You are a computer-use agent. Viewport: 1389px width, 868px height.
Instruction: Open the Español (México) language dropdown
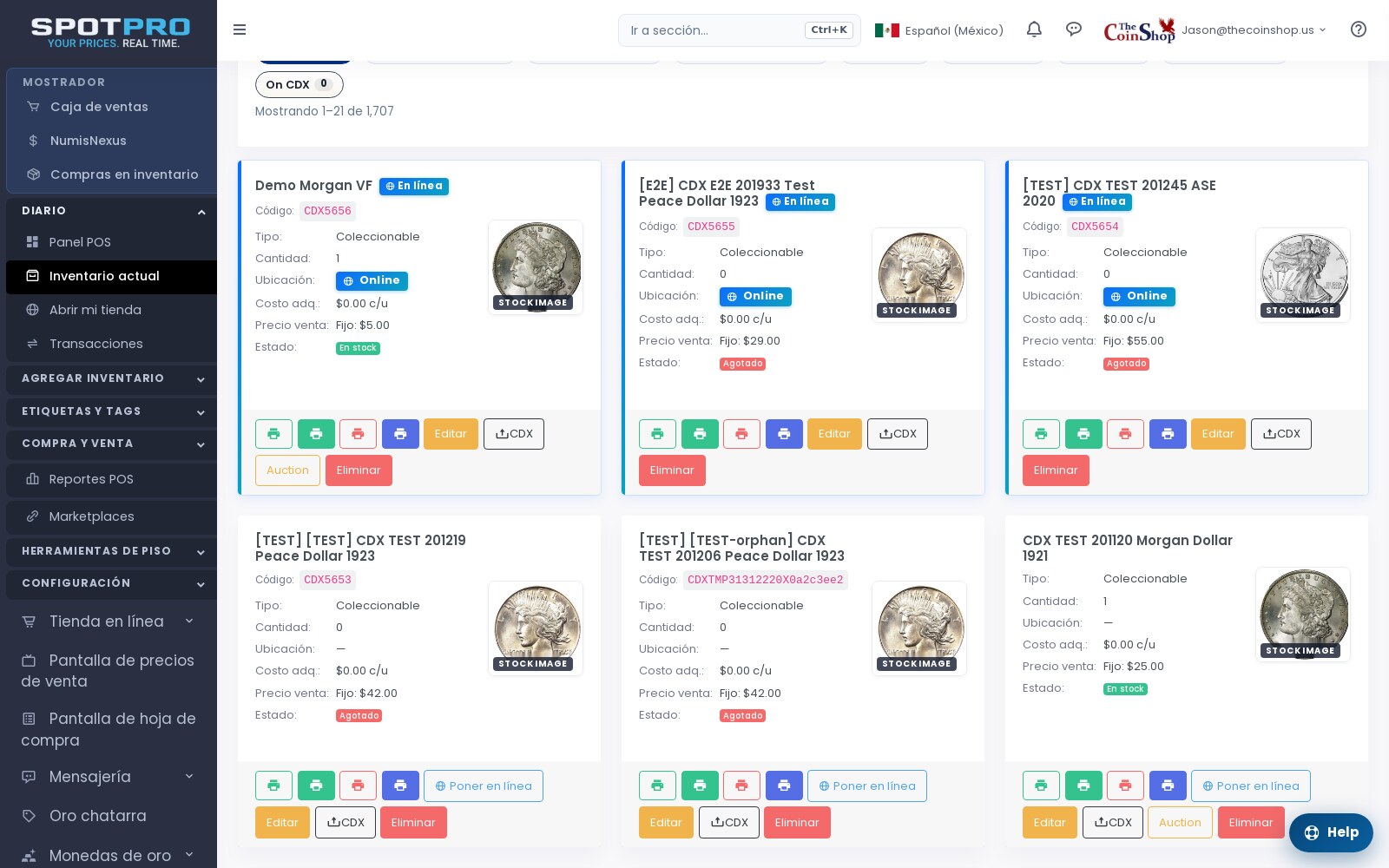pyautogui.click(x=939, y=30)
